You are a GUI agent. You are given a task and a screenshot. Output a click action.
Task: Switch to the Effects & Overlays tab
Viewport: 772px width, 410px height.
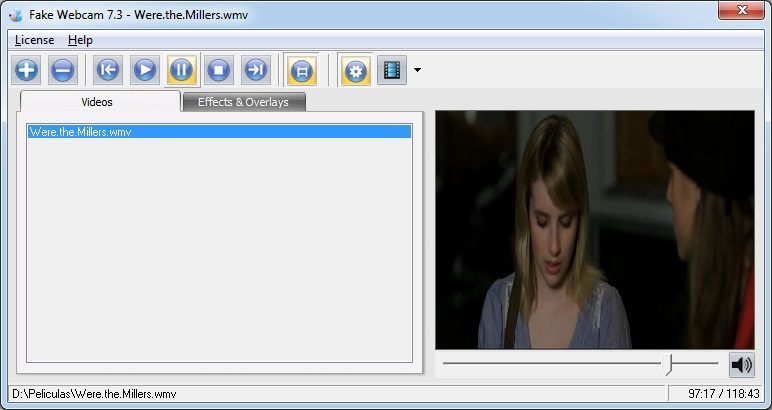click(x=243, y=102)
